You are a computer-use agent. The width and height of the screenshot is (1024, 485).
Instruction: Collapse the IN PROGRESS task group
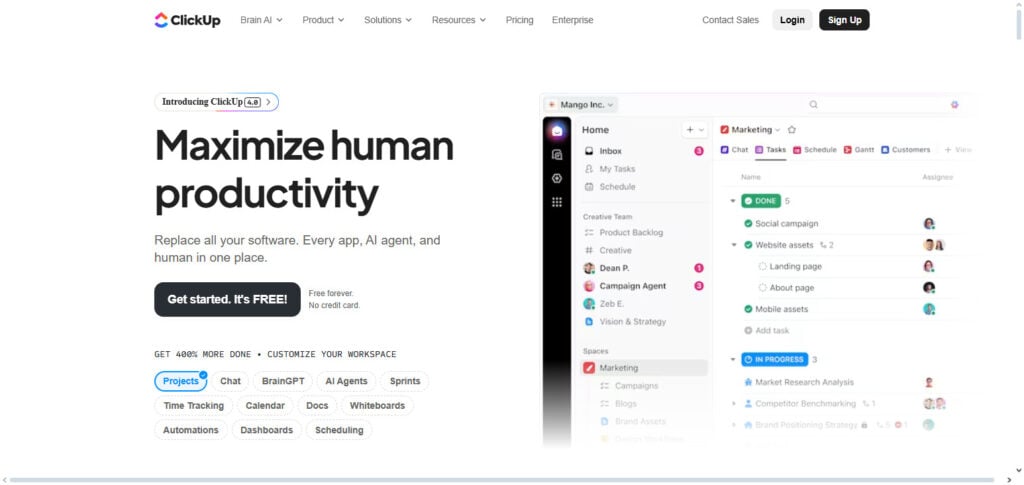tap(733, 360)
